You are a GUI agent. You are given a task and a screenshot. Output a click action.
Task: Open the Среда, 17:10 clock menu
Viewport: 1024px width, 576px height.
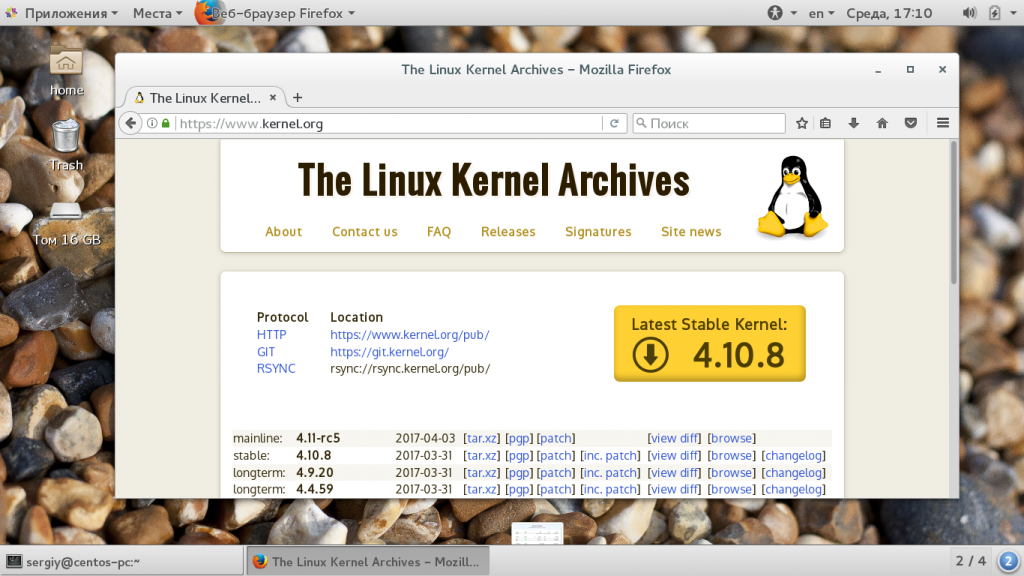point(889,13)
